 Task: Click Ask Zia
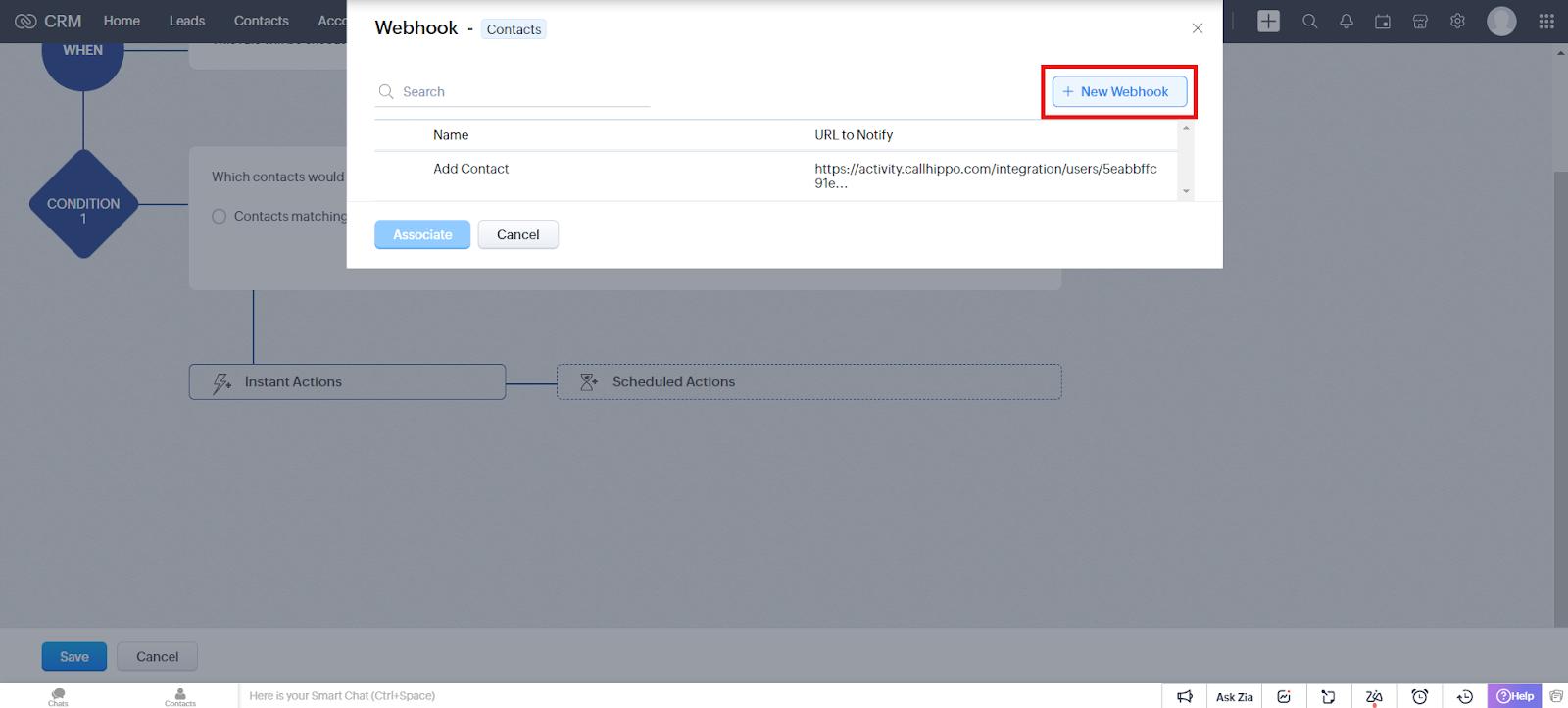(1234, 697)
